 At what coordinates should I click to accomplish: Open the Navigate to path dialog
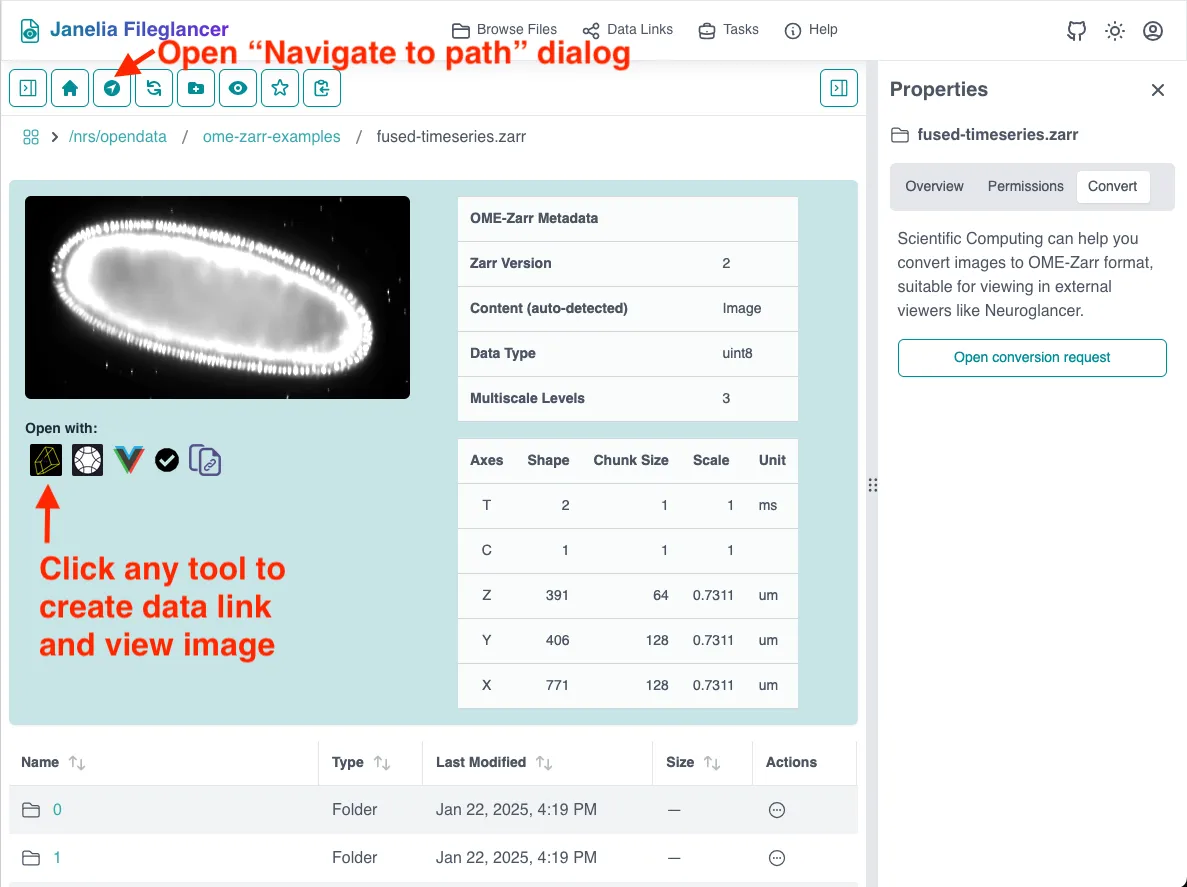[112, 88]
